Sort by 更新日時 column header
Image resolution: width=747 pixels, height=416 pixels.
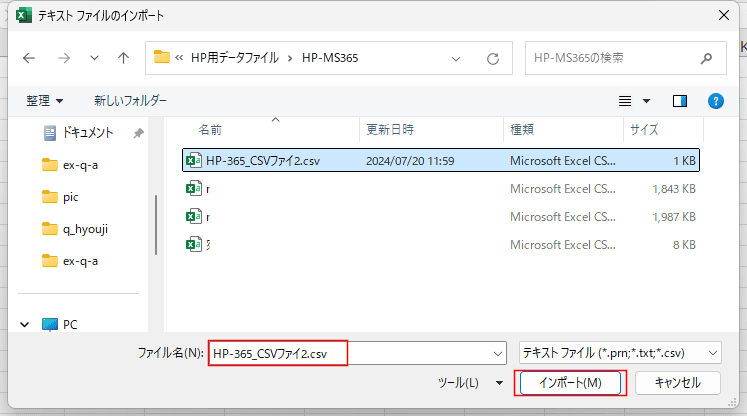tap(390, 130)
